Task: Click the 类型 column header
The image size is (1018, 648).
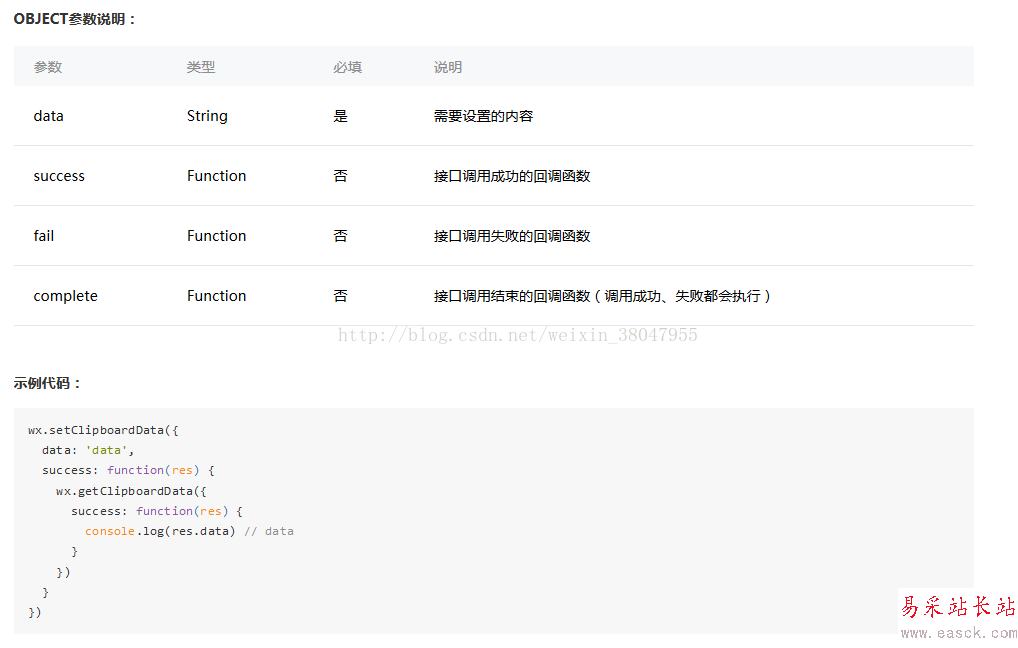Action: (x=201, y=67)
